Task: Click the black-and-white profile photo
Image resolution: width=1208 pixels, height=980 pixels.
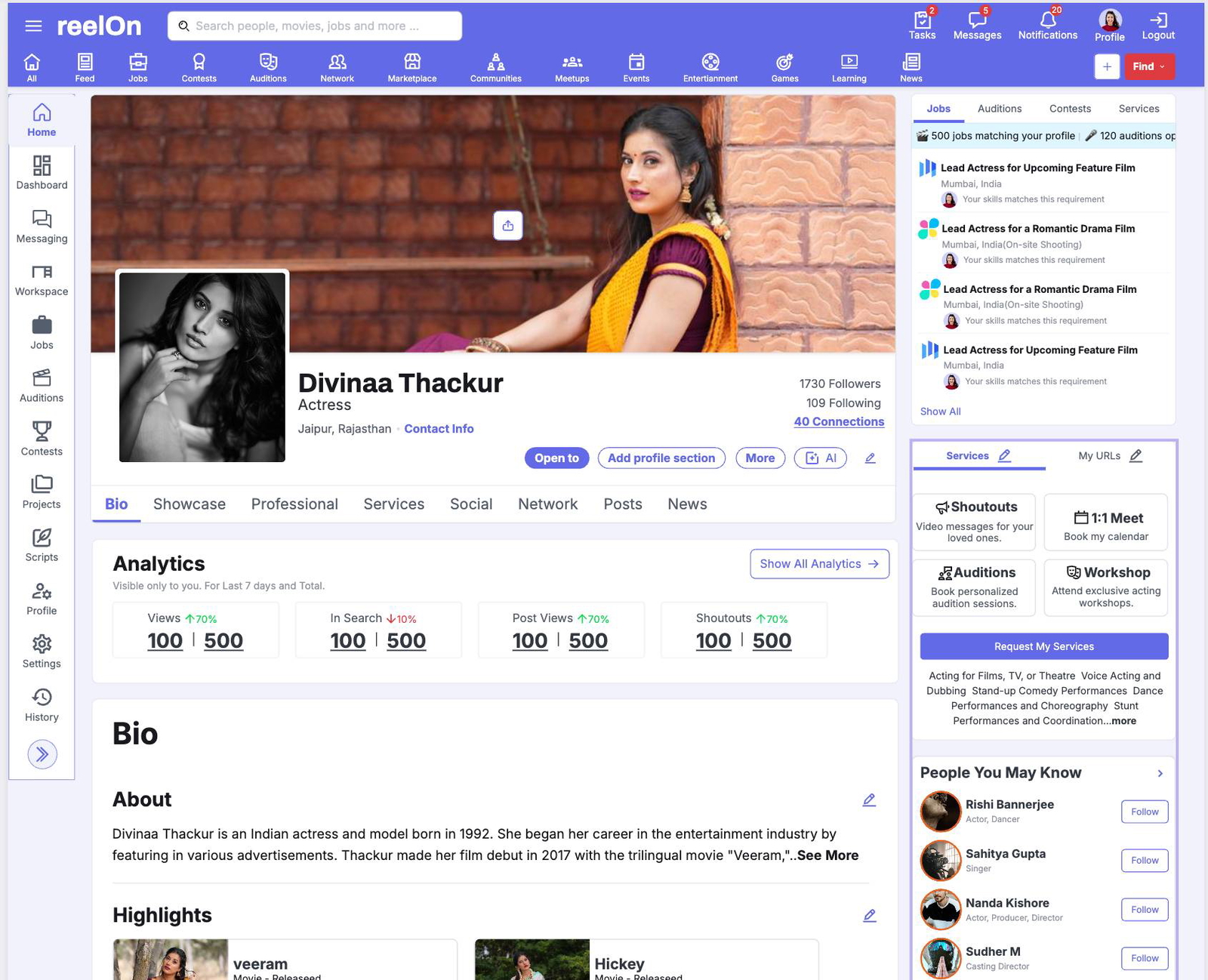Action: point(202,367)
